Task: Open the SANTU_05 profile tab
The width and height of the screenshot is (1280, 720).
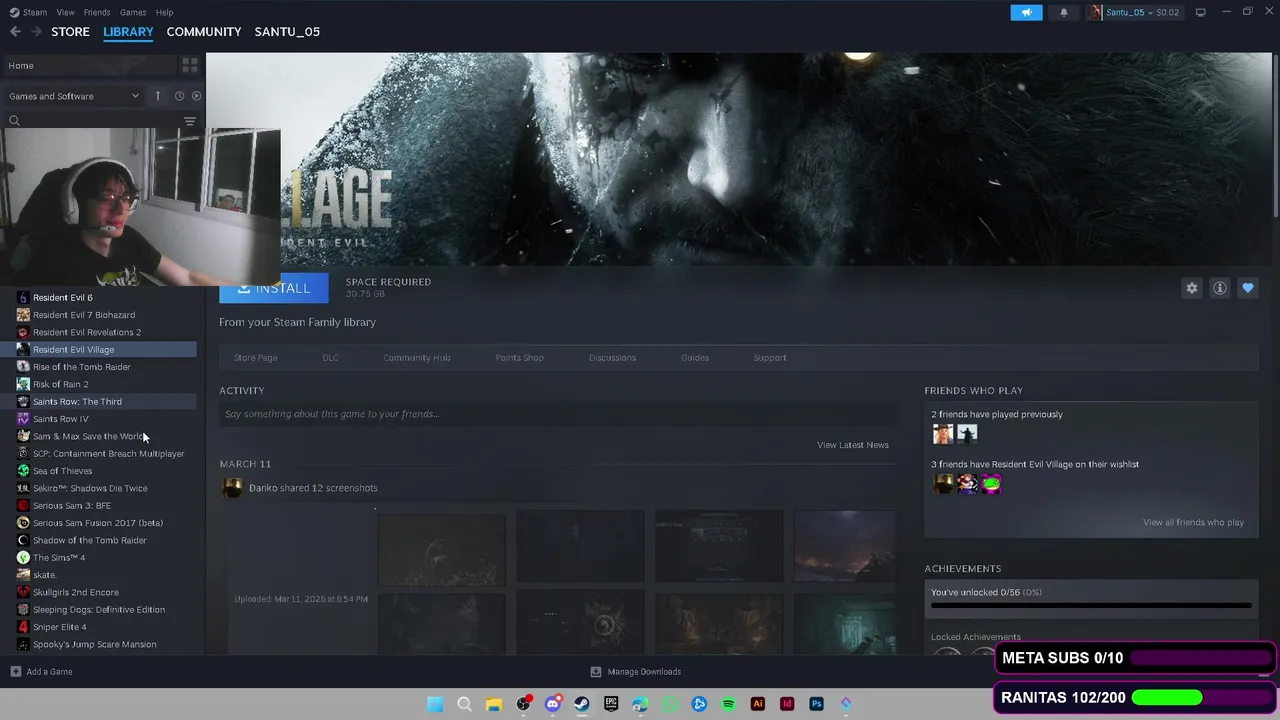Action: [x=287, y=32]
